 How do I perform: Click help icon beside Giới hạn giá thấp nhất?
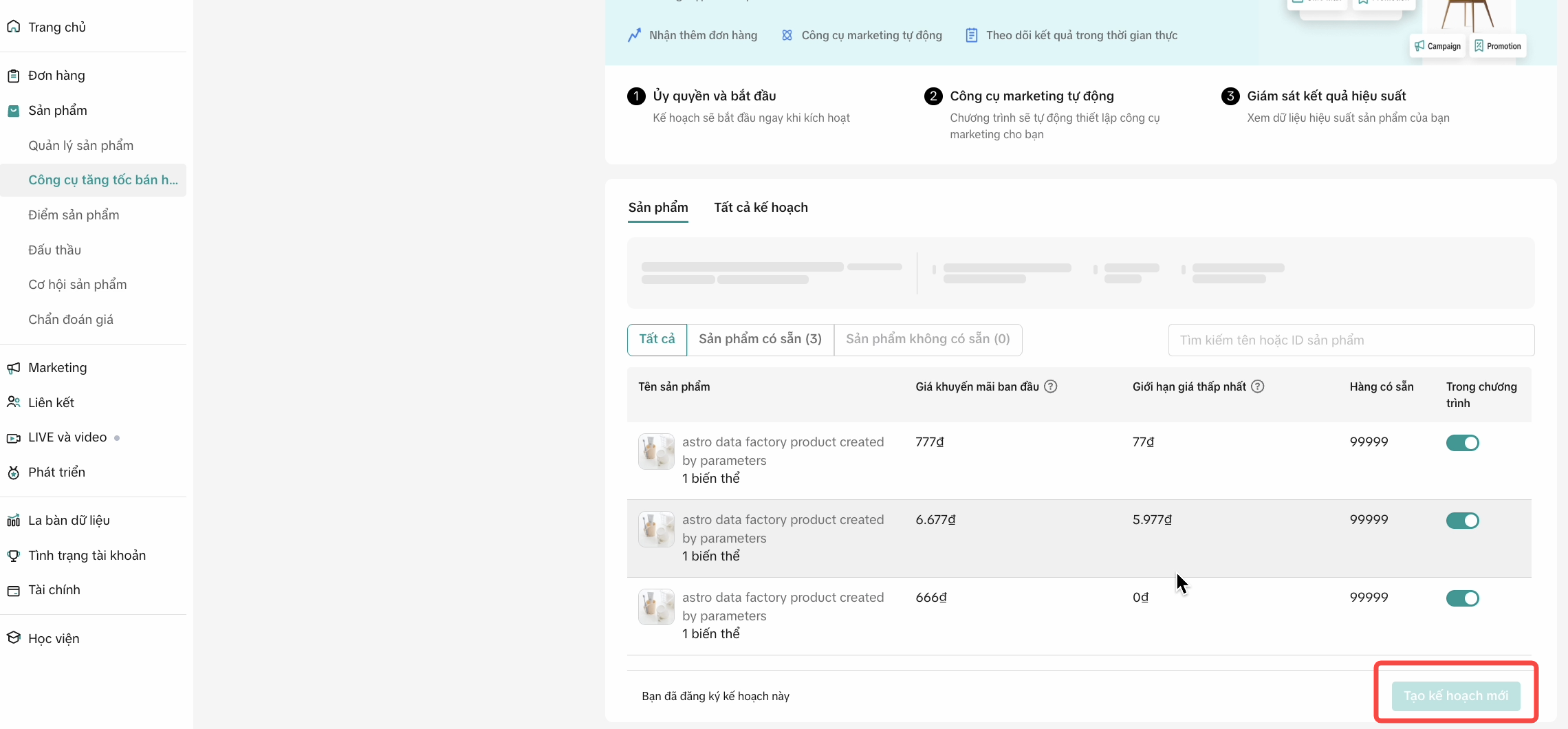(x=1257, y=387)
